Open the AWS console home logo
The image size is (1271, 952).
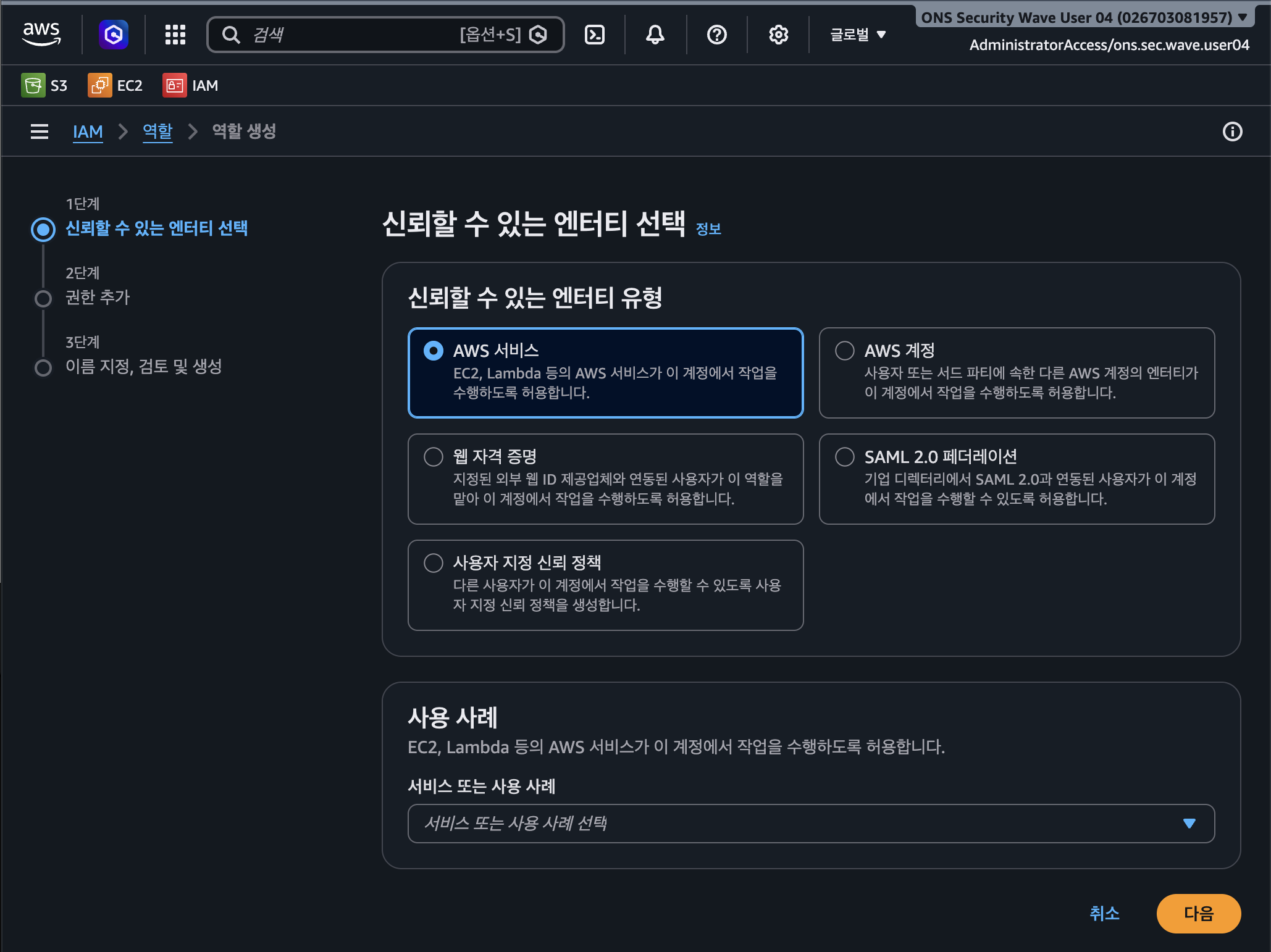click(41, 34)
